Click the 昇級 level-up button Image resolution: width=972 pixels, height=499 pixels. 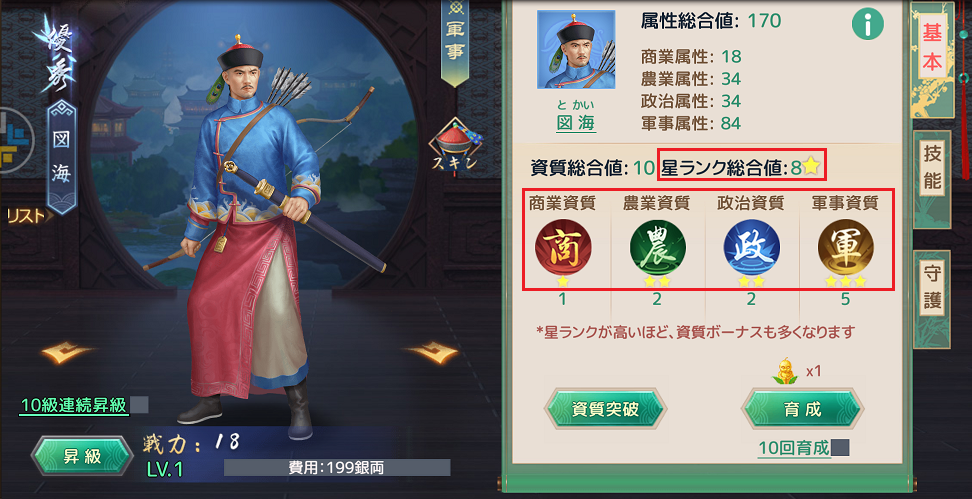[x=82, y=457]
